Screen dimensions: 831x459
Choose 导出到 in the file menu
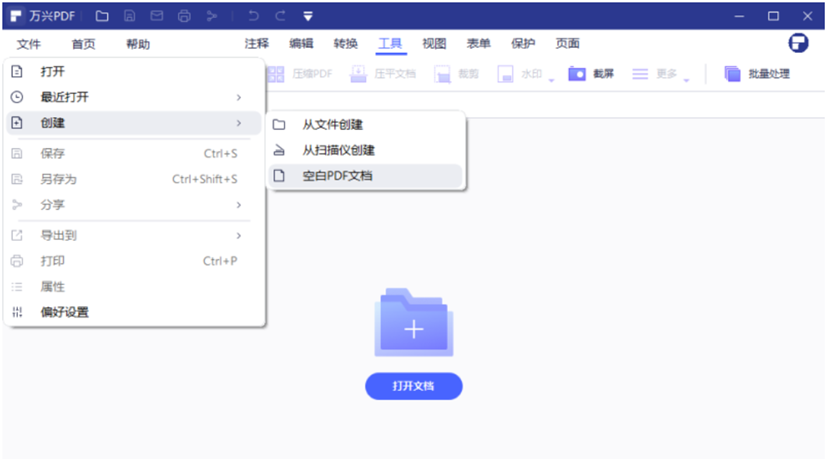coord(134,235)
